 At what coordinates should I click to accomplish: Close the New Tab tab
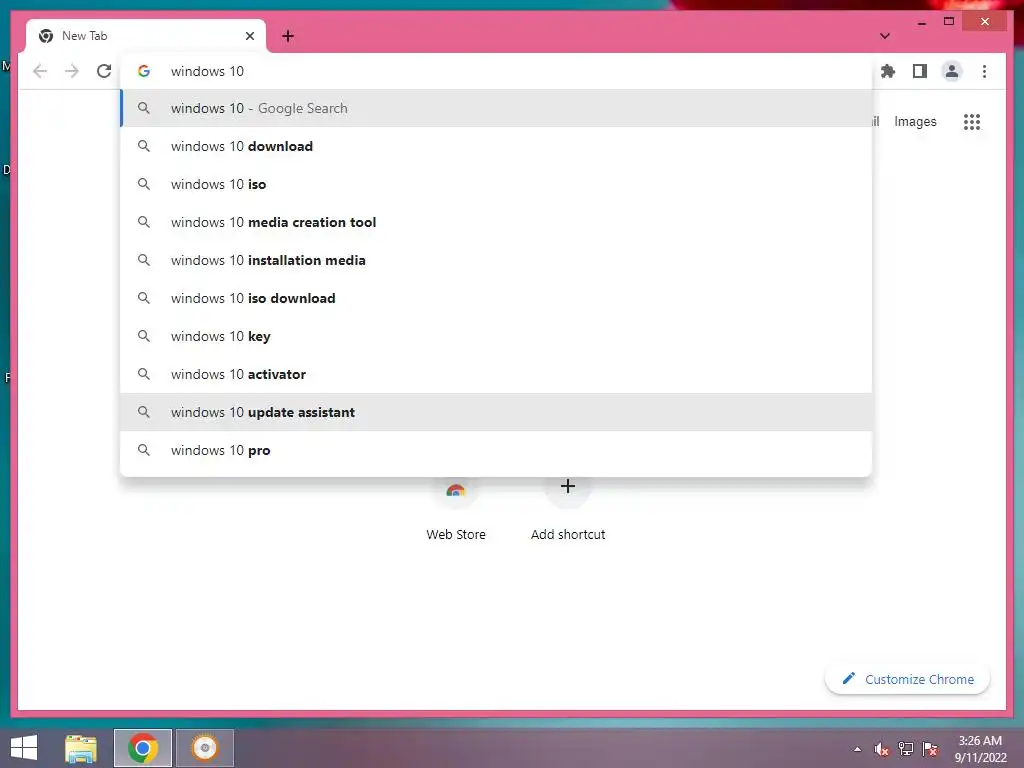click(249, 36)
